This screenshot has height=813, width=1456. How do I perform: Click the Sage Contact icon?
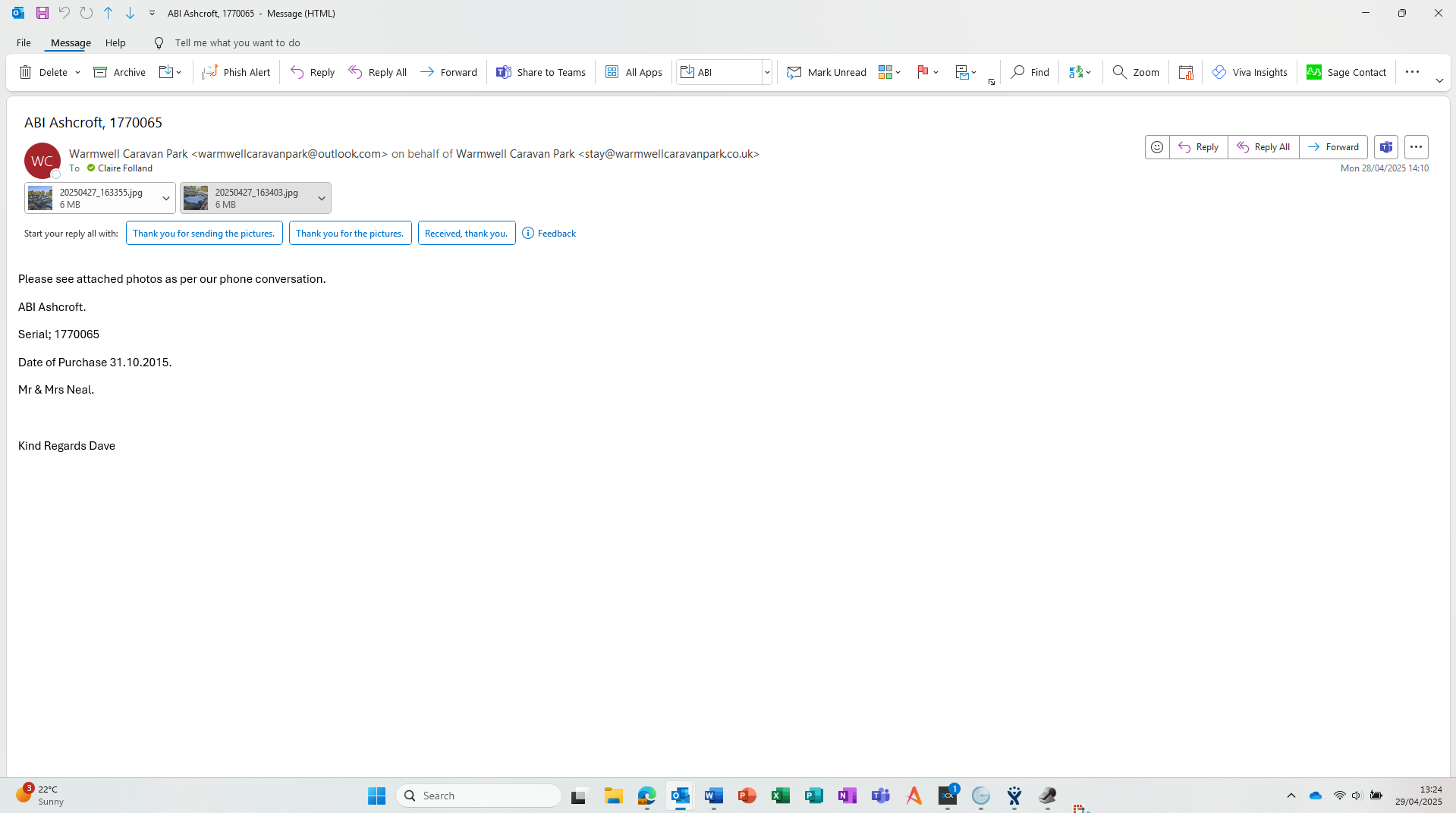pyautogui.click(x=1314, y=72)
